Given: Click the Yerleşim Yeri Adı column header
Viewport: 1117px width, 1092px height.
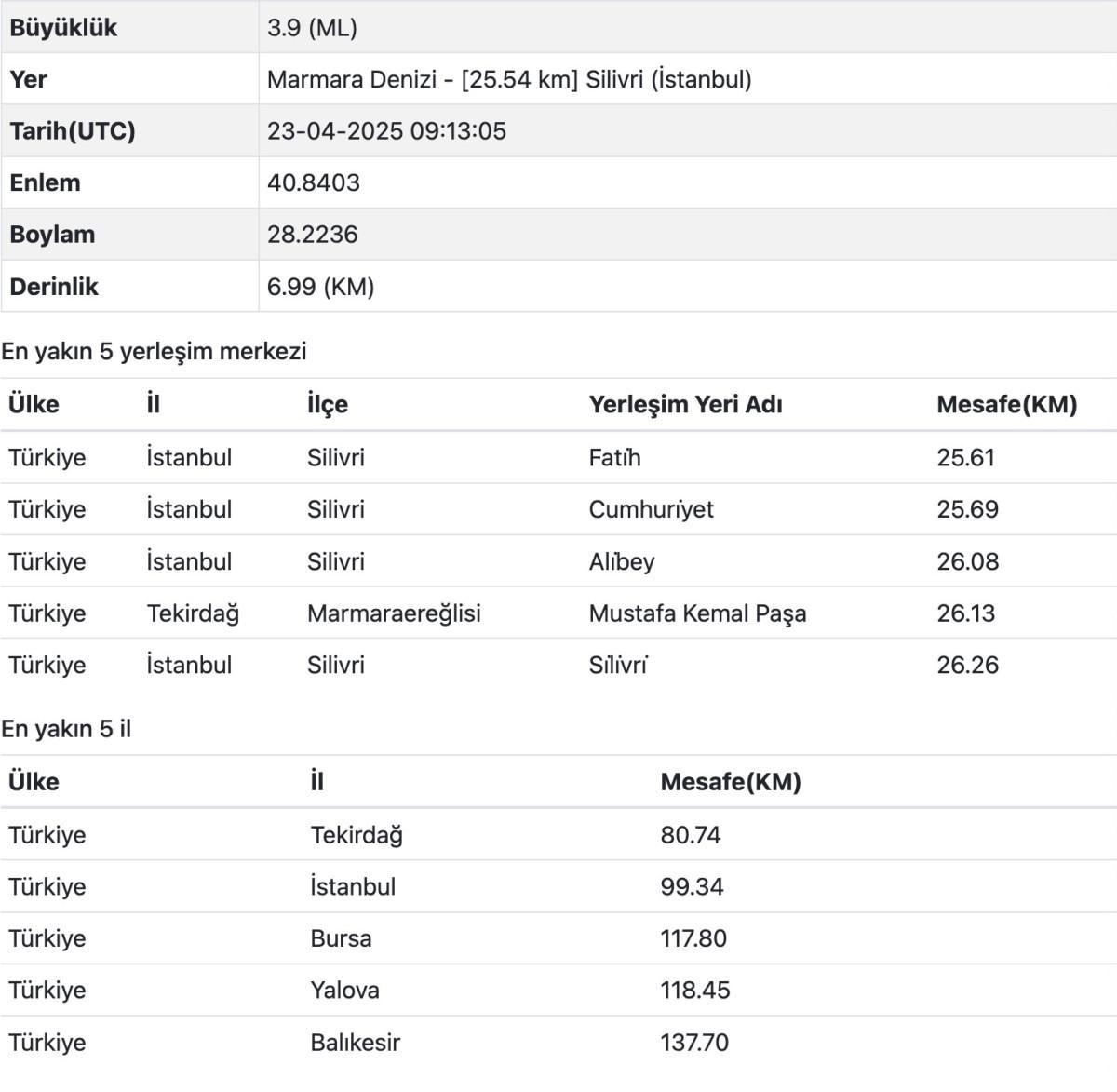Looking at the screenshot, I should [x=685, y=405].
